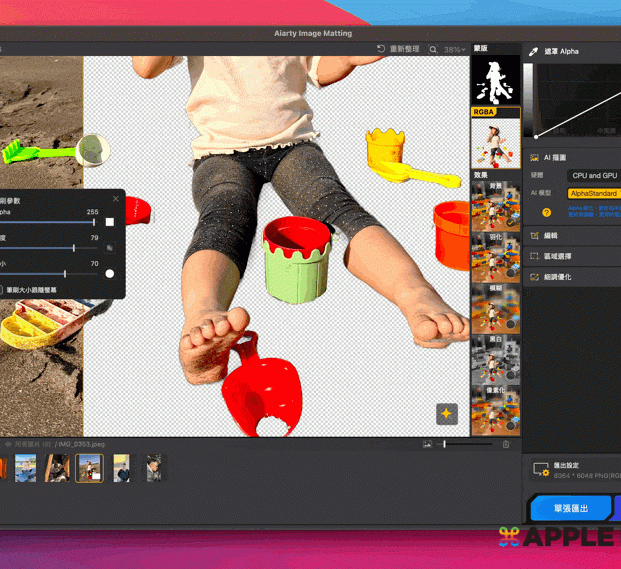The height and width of the screenshot is (569, 621).
Task: Close the brush parameters panel
Action: [115, 199]
